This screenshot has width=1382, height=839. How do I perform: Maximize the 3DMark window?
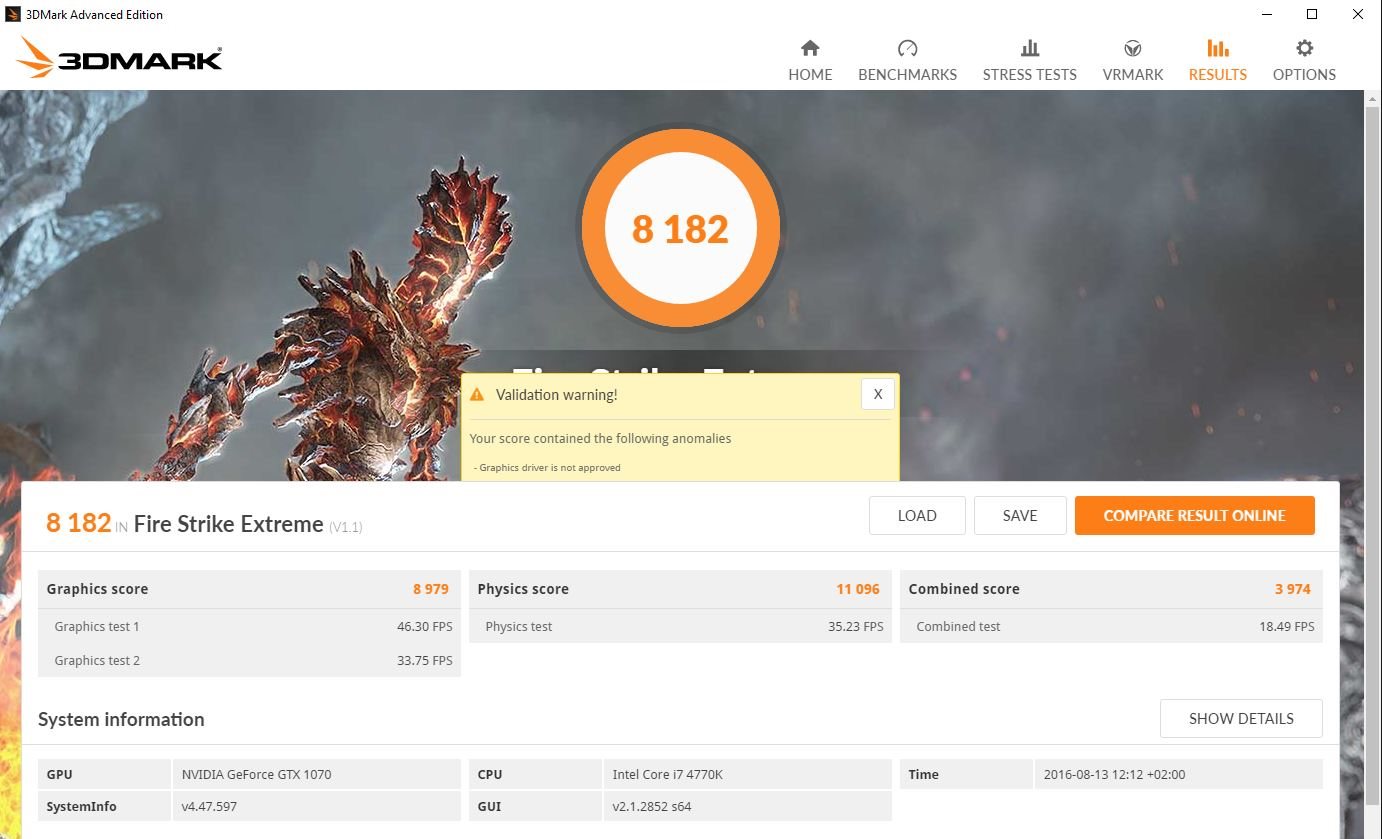click(1312, 14)
